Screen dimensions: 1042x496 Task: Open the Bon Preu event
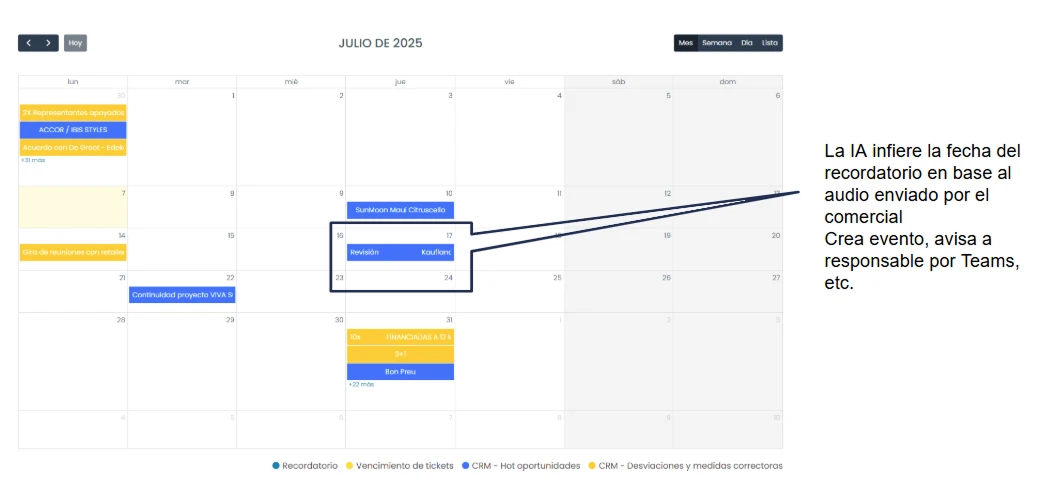[400, 372]
